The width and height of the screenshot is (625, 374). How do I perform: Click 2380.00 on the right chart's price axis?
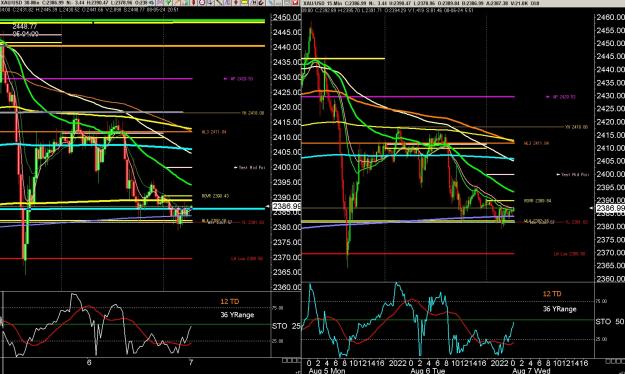[610, 226]
